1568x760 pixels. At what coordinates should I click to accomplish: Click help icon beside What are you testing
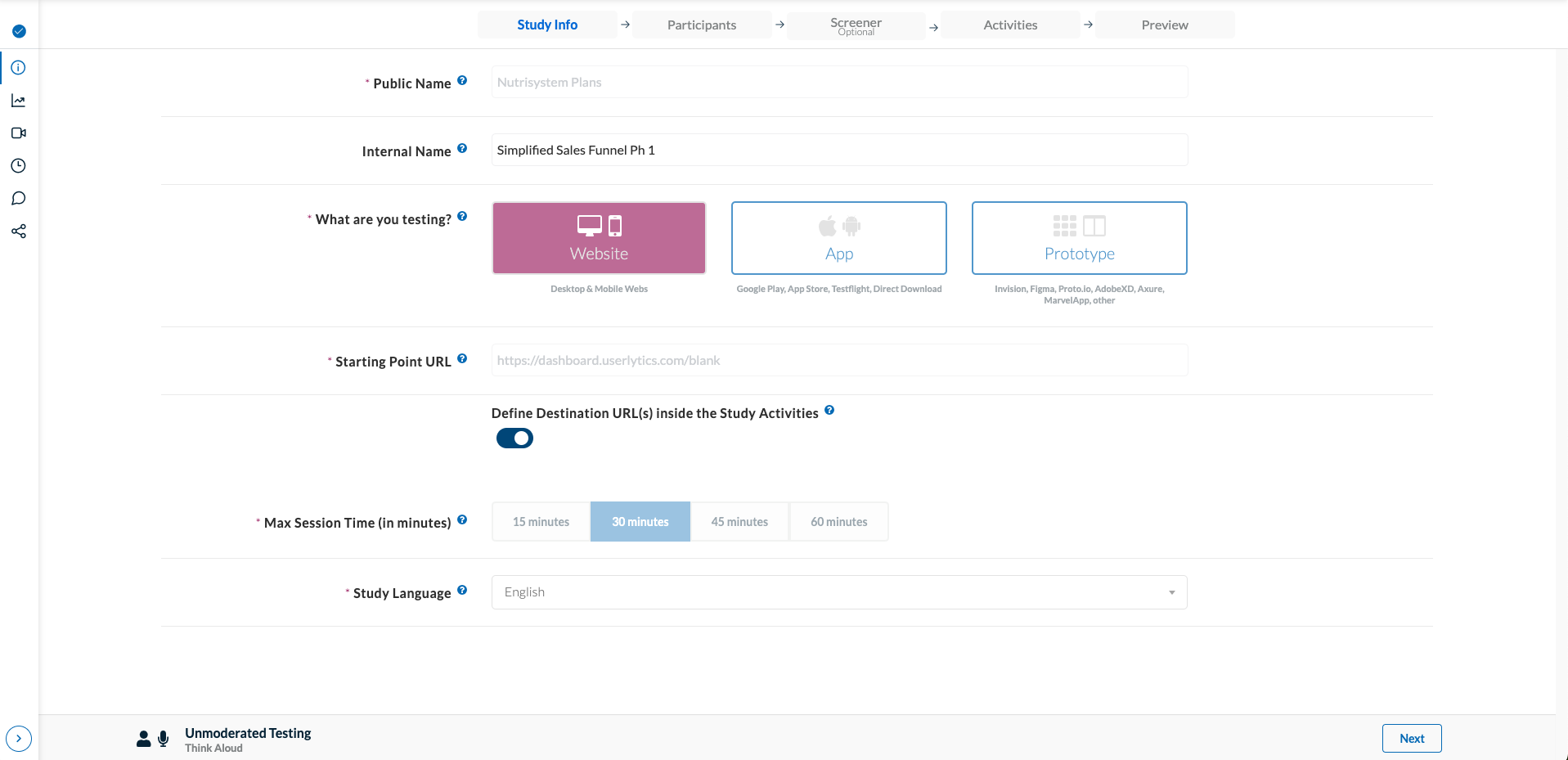coord(462,216)
